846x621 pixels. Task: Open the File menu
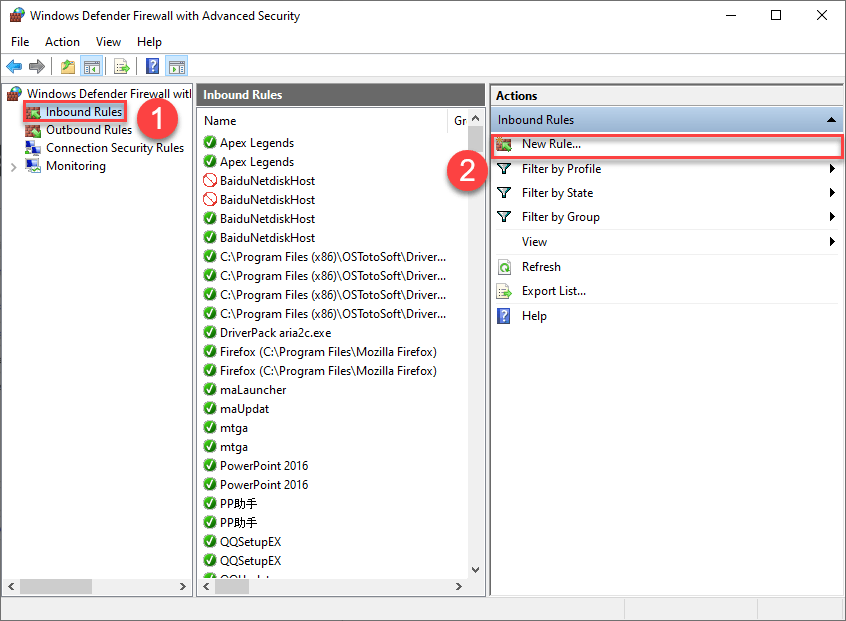tap(20, 42)
